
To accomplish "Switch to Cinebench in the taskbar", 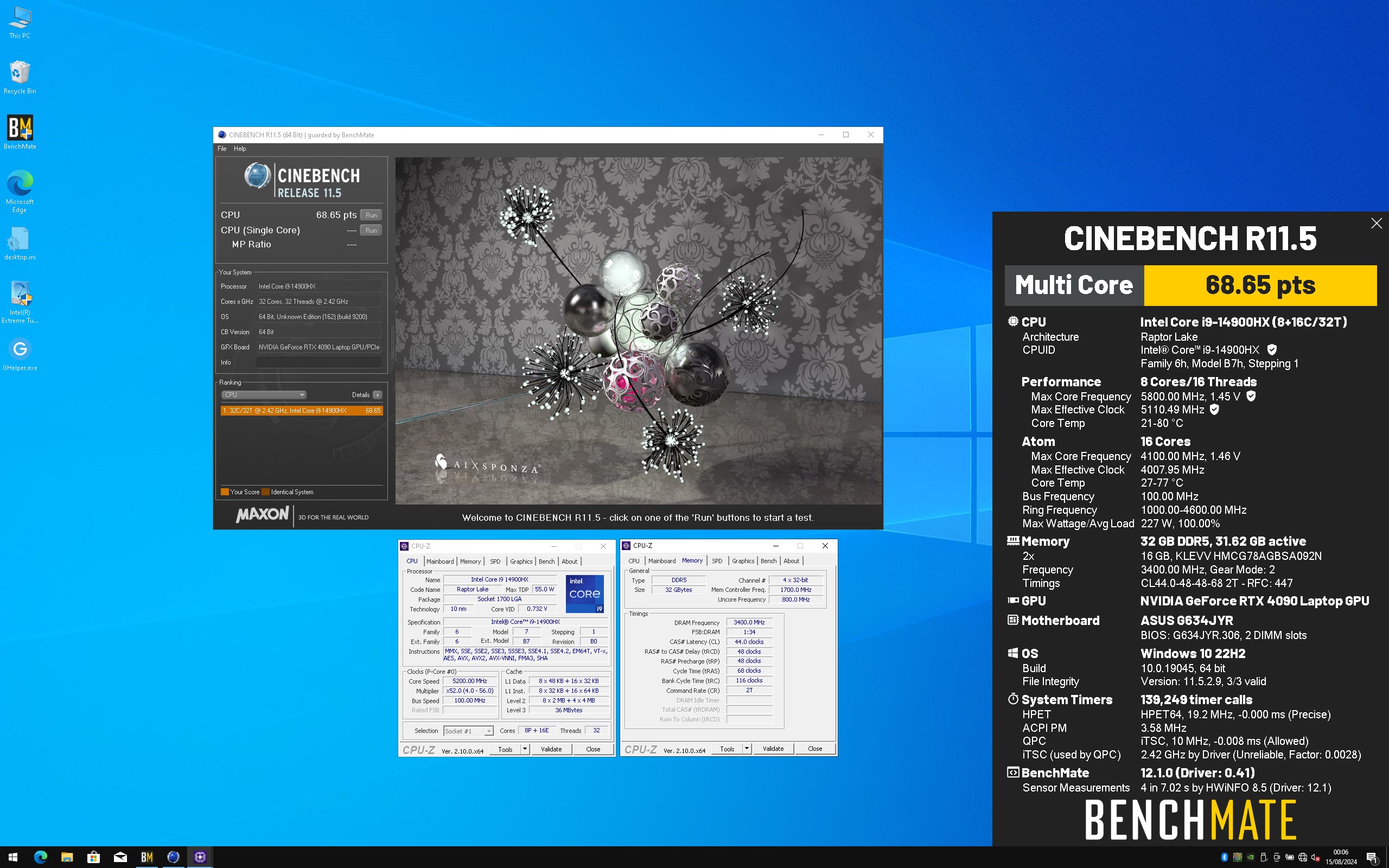I will point(173,857).
